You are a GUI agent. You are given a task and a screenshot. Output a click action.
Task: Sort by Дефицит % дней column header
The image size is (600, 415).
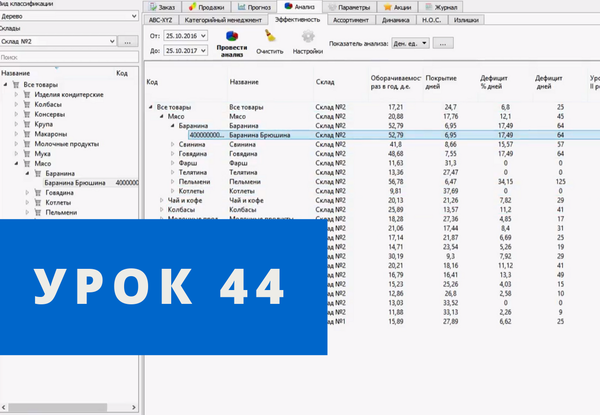tap(504, 82)
